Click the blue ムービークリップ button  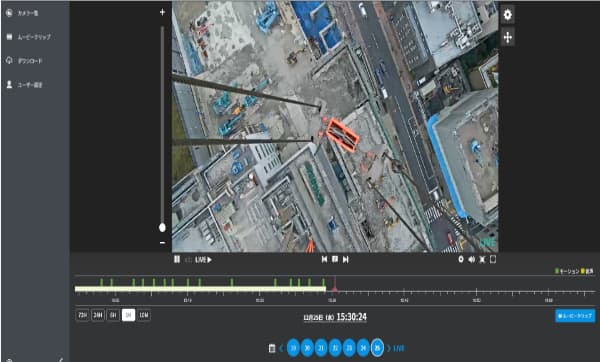(575, 316)
